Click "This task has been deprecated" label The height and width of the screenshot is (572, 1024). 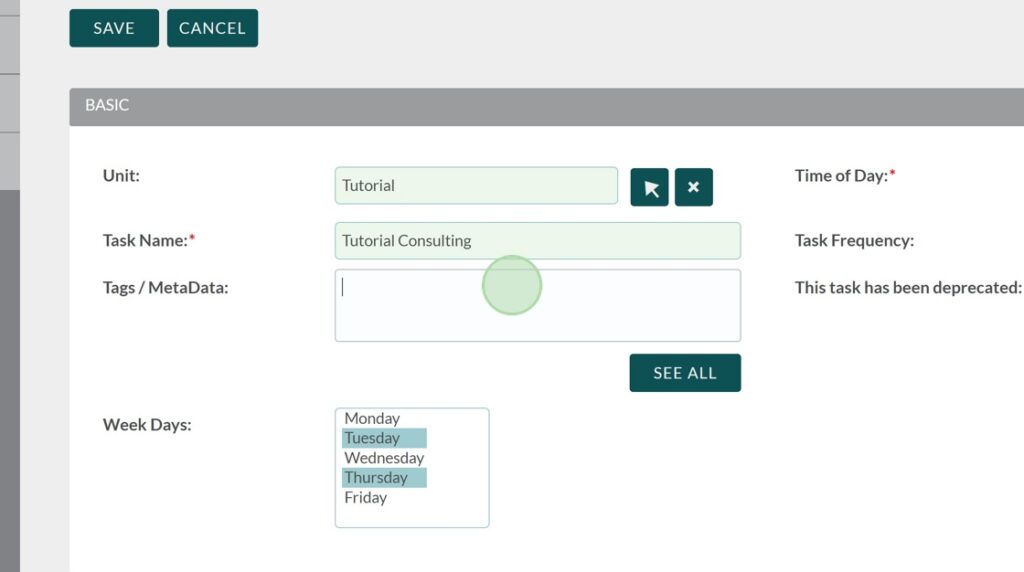pyautogui.click(x=907, y=288)
